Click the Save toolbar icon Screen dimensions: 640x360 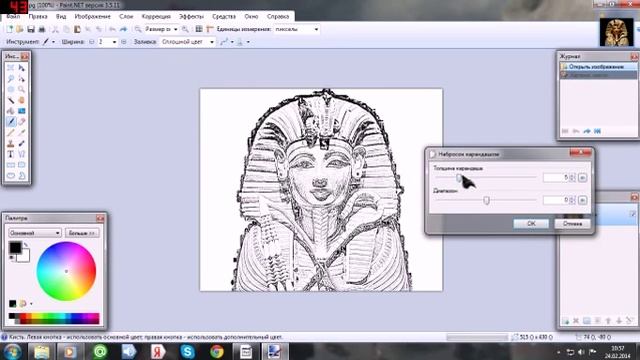[31, 29]
